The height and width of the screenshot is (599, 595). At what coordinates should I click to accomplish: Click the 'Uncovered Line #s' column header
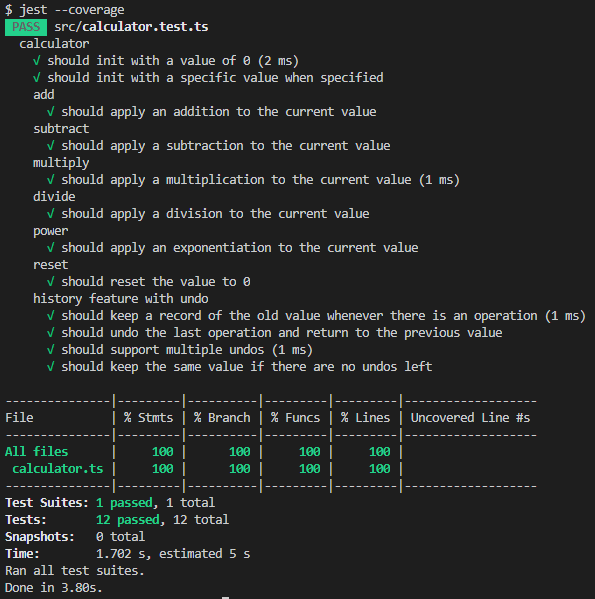tap(470, 418)
